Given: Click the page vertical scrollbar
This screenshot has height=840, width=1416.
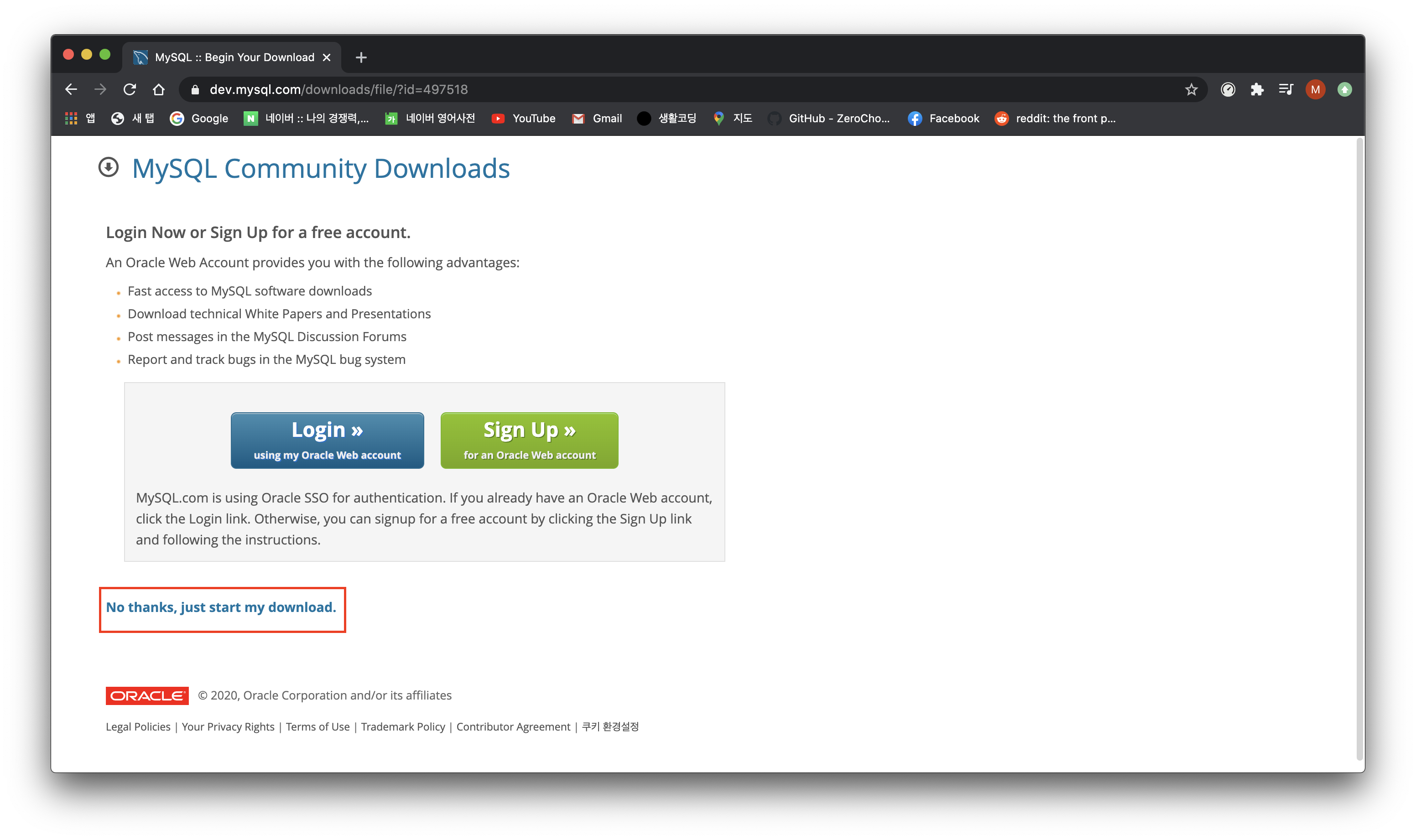Looking at the screenshot, I should 1359,447.
